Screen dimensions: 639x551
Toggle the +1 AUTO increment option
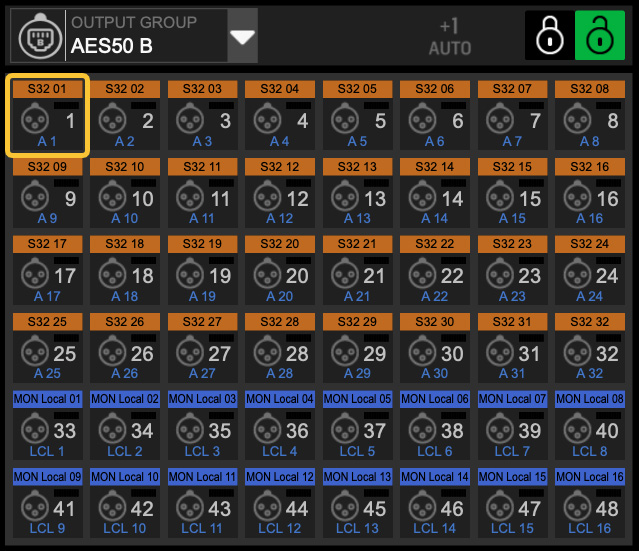point(449,36)
